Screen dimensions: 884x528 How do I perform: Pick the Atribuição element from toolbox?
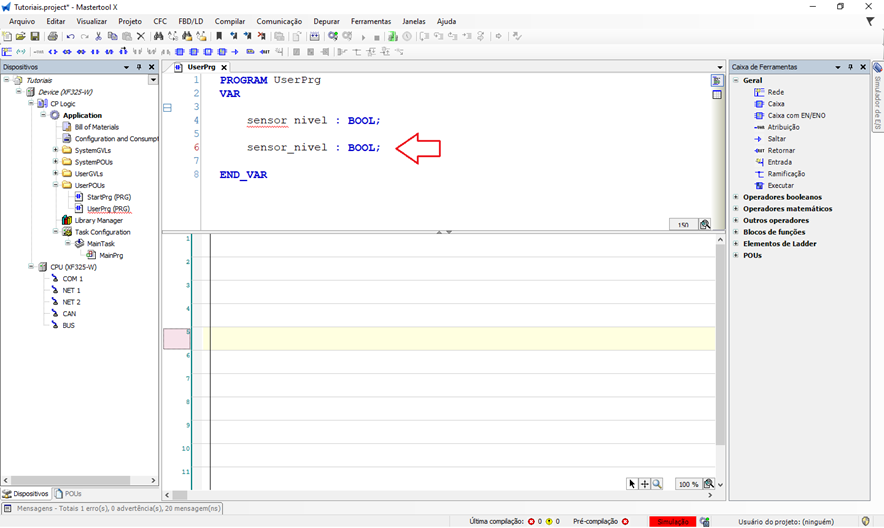tap(783, 127)
